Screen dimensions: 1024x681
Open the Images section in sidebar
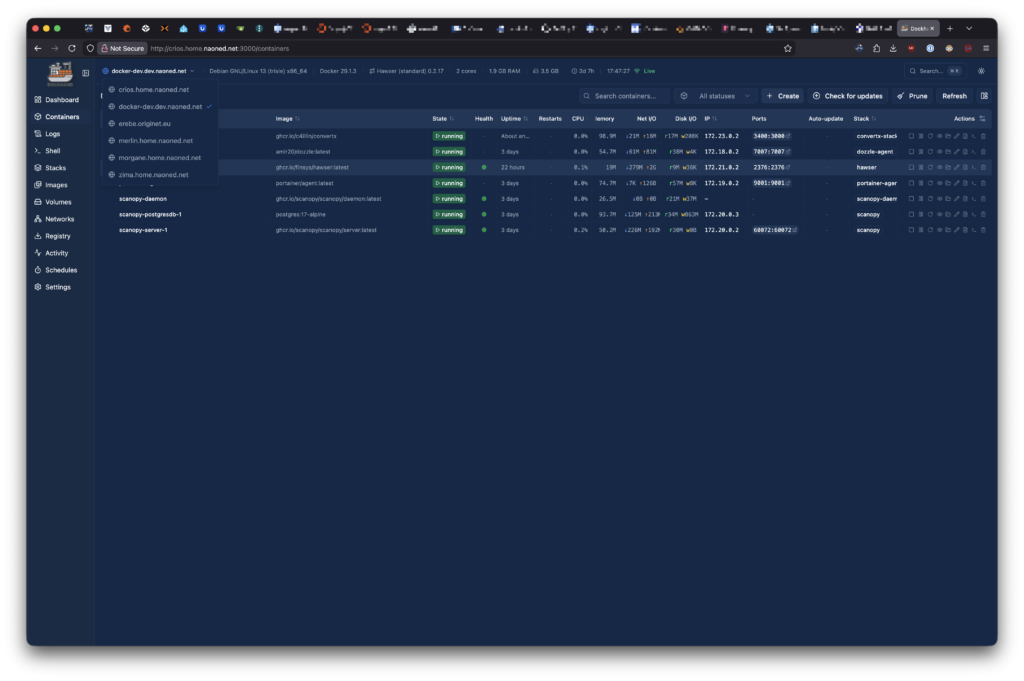click(56, 185)
